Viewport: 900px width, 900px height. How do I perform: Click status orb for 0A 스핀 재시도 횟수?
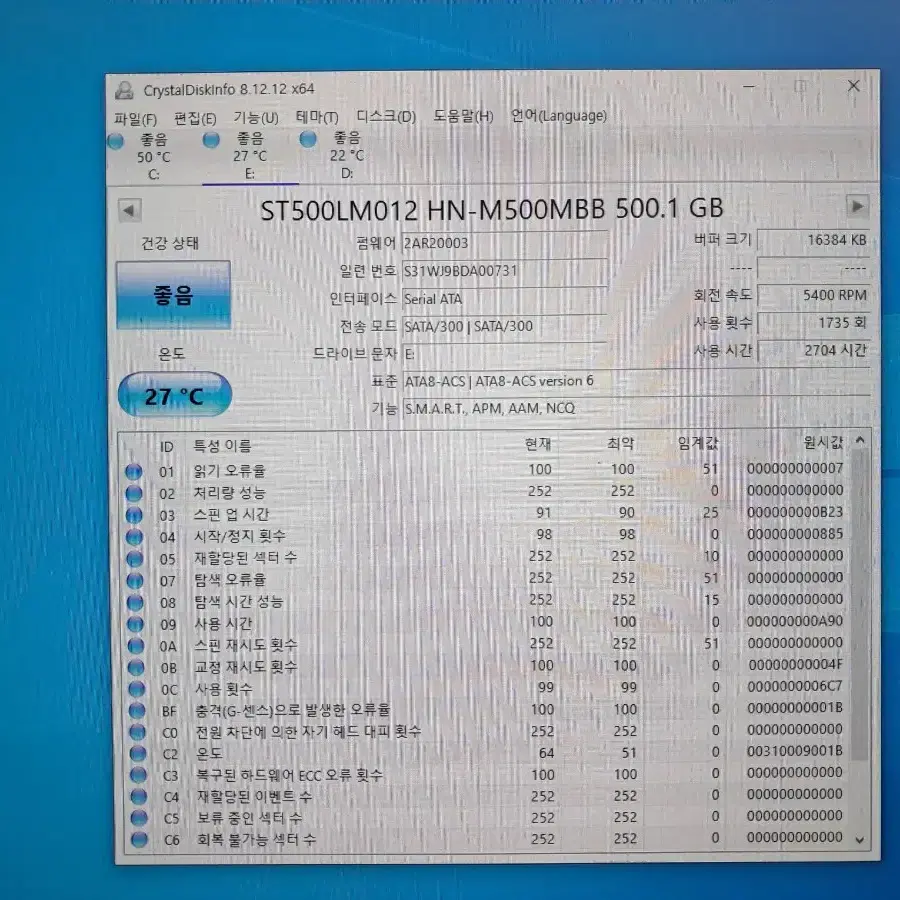135,646
